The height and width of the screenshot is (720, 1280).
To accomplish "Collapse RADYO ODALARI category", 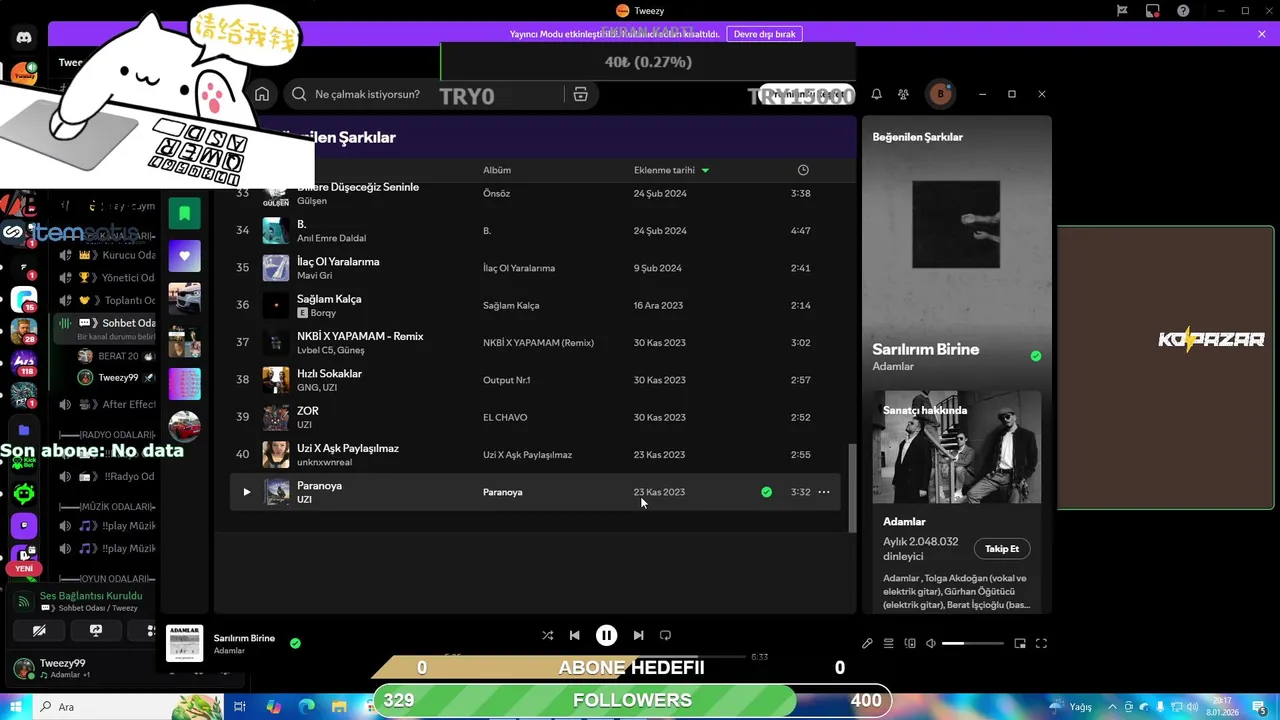I will [x=107, y=435].
